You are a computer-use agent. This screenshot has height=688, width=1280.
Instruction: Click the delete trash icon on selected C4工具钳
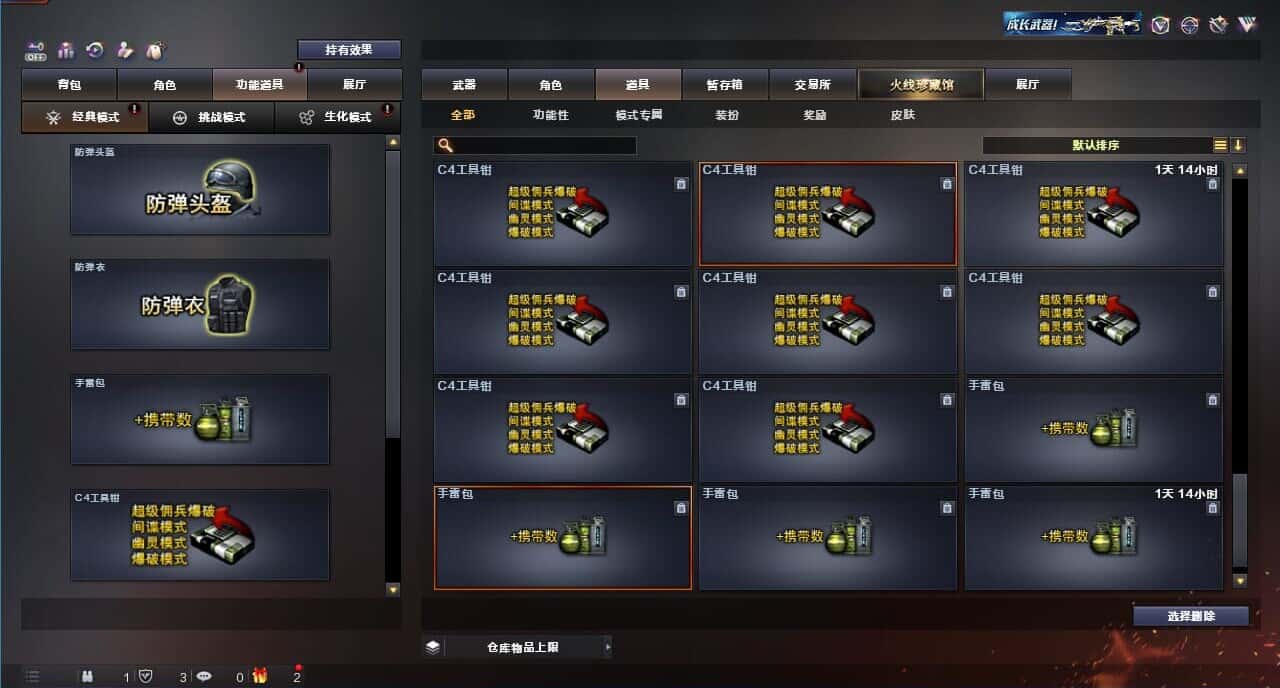click(947, 184)
